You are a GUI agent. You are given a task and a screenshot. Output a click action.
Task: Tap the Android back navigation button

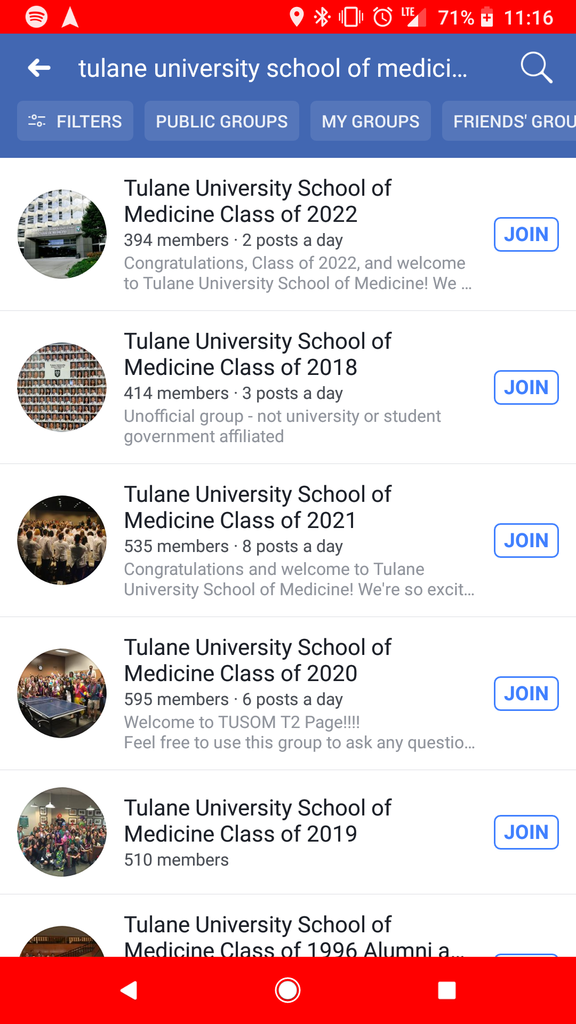coord(129,990)
